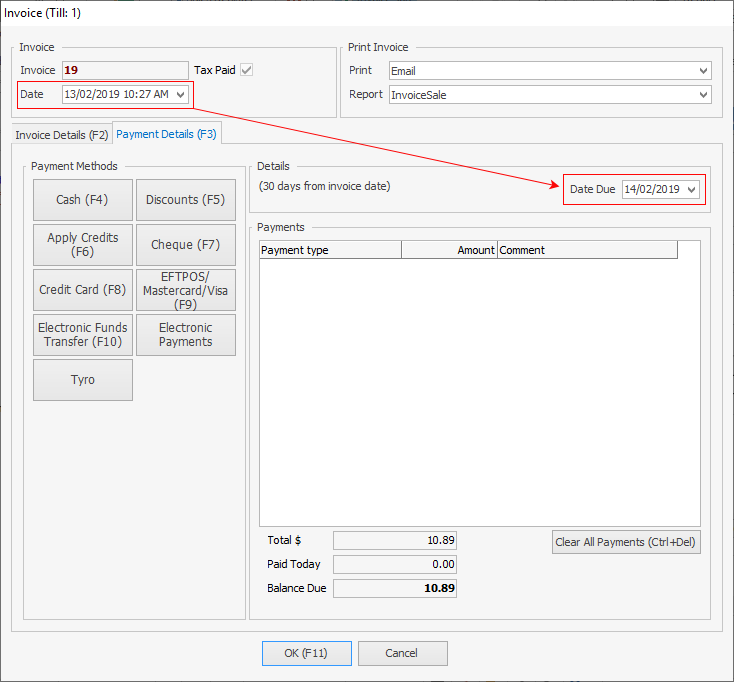The image size is (734, 682).
Task: Expand the Print method dropdown
Action: [703, 71]
